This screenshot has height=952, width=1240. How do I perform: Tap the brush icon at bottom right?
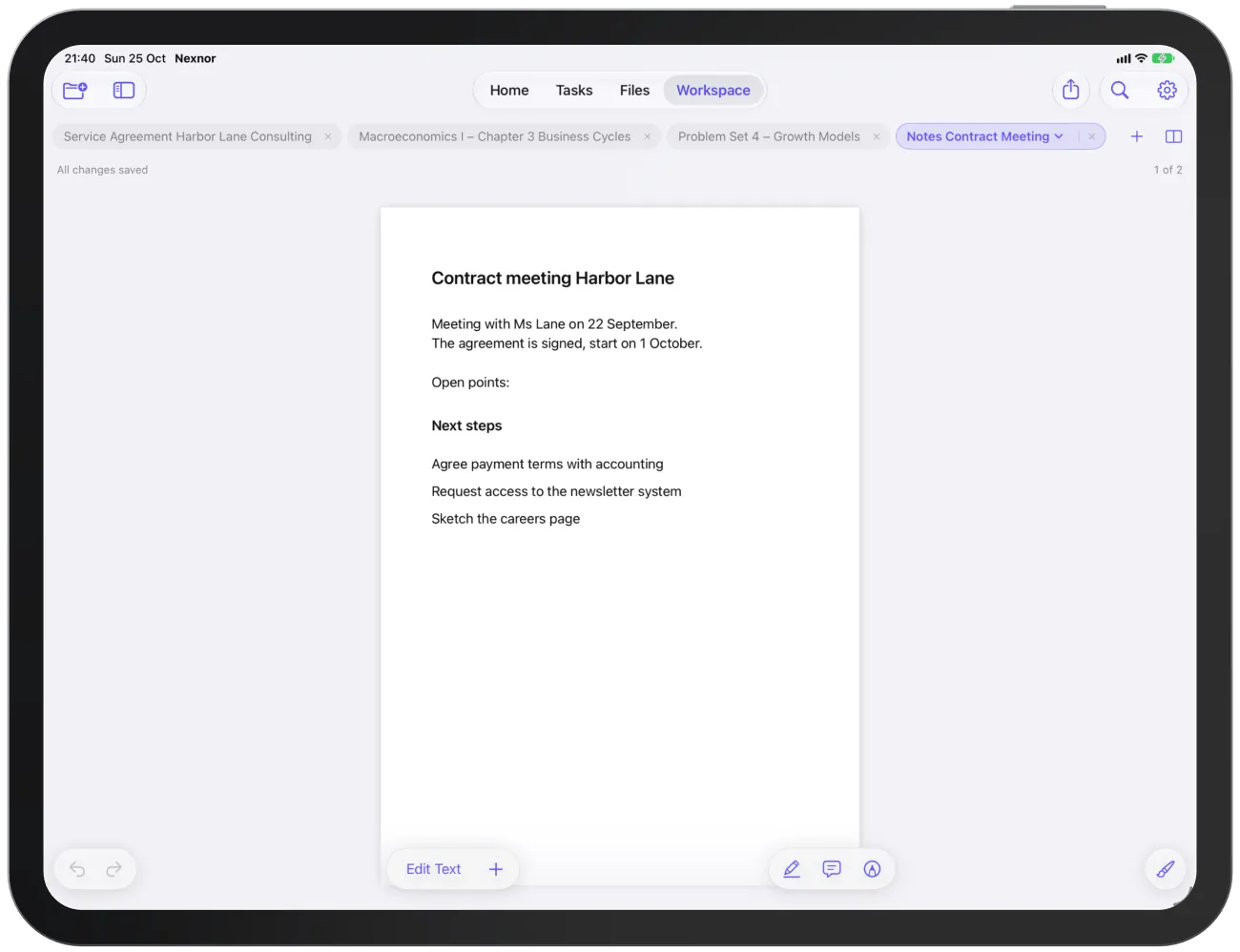(1166, 869)
